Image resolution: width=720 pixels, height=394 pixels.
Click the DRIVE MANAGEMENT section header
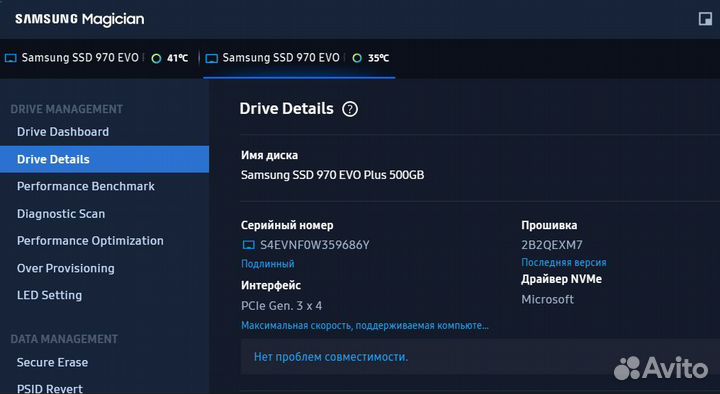(x=67, y=109)
